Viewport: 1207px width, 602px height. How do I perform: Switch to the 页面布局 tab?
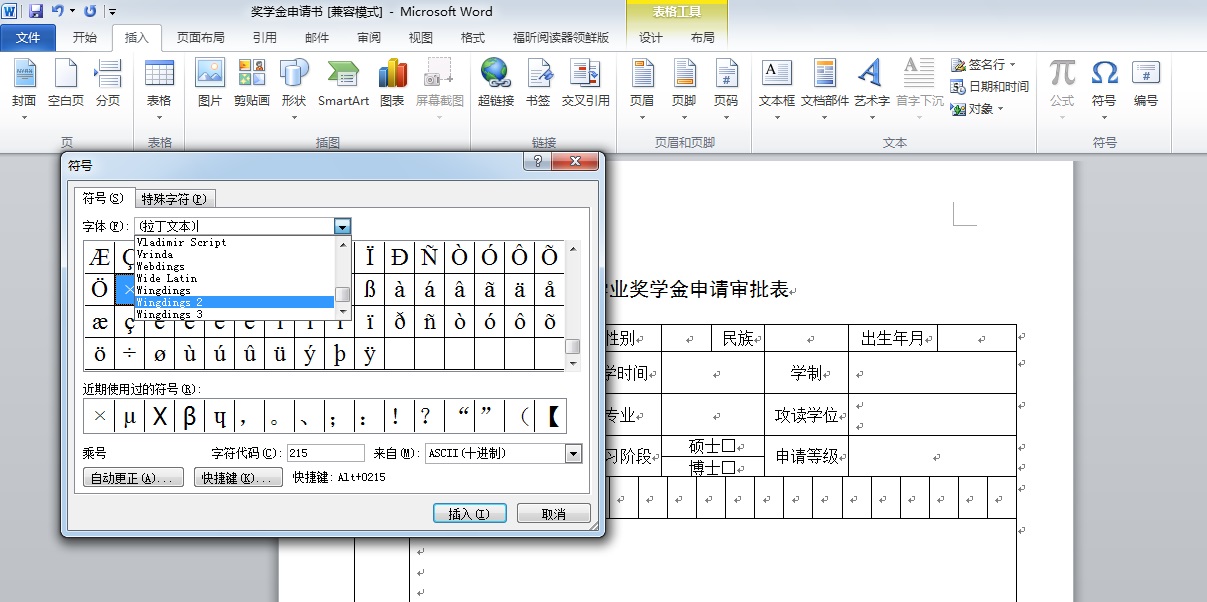[201, 38]
